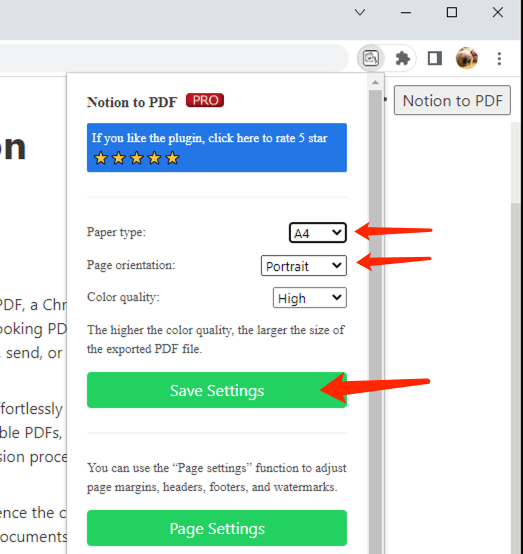The width and height of the screenshot is (523, 554).
Task: Close the browser window
Action: point(498,12)
